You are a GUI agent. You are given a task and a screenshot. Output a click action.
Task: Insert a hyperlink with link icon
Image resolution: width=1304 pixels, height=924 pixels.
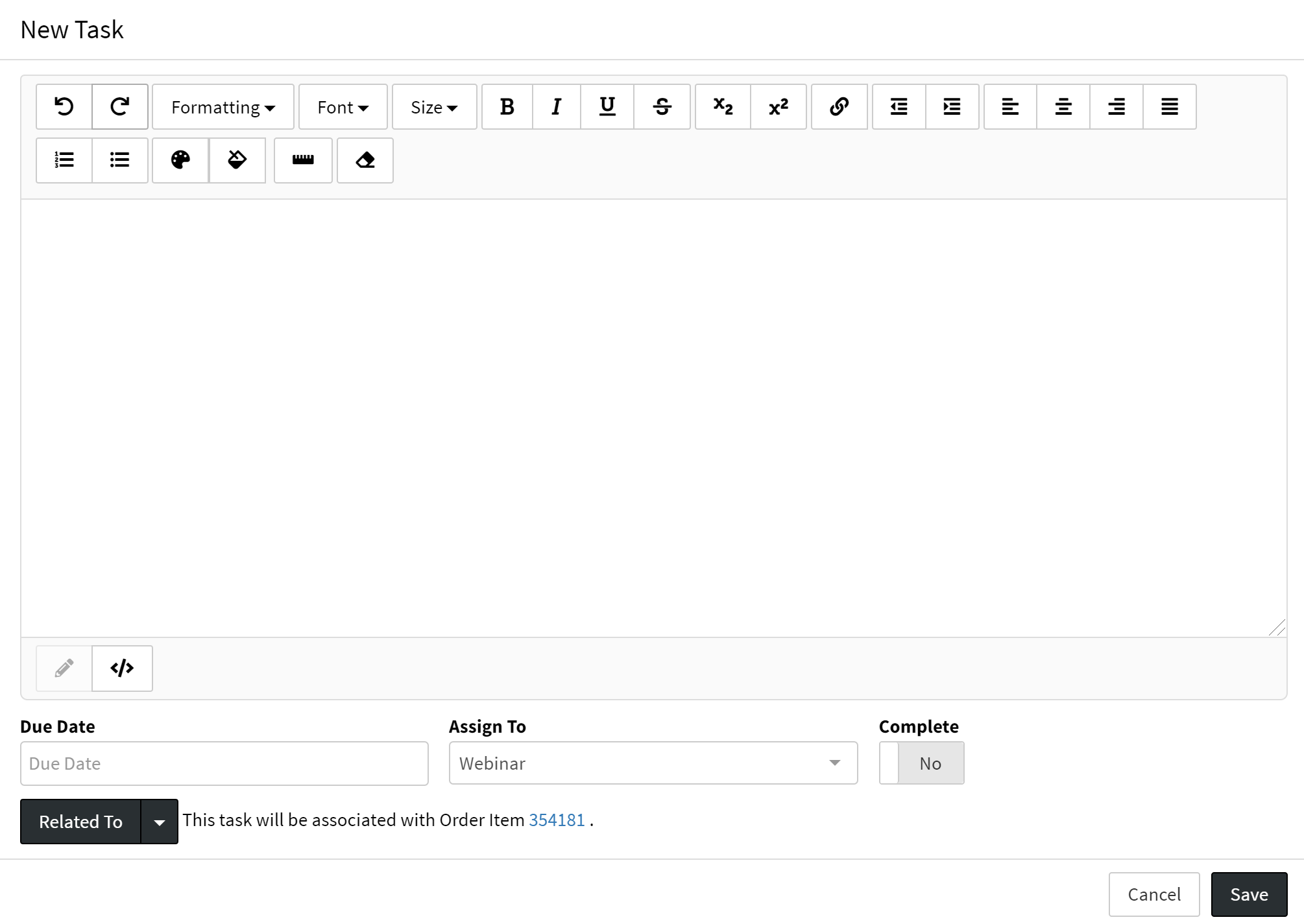pyautogui.click(x=839, y=106)
